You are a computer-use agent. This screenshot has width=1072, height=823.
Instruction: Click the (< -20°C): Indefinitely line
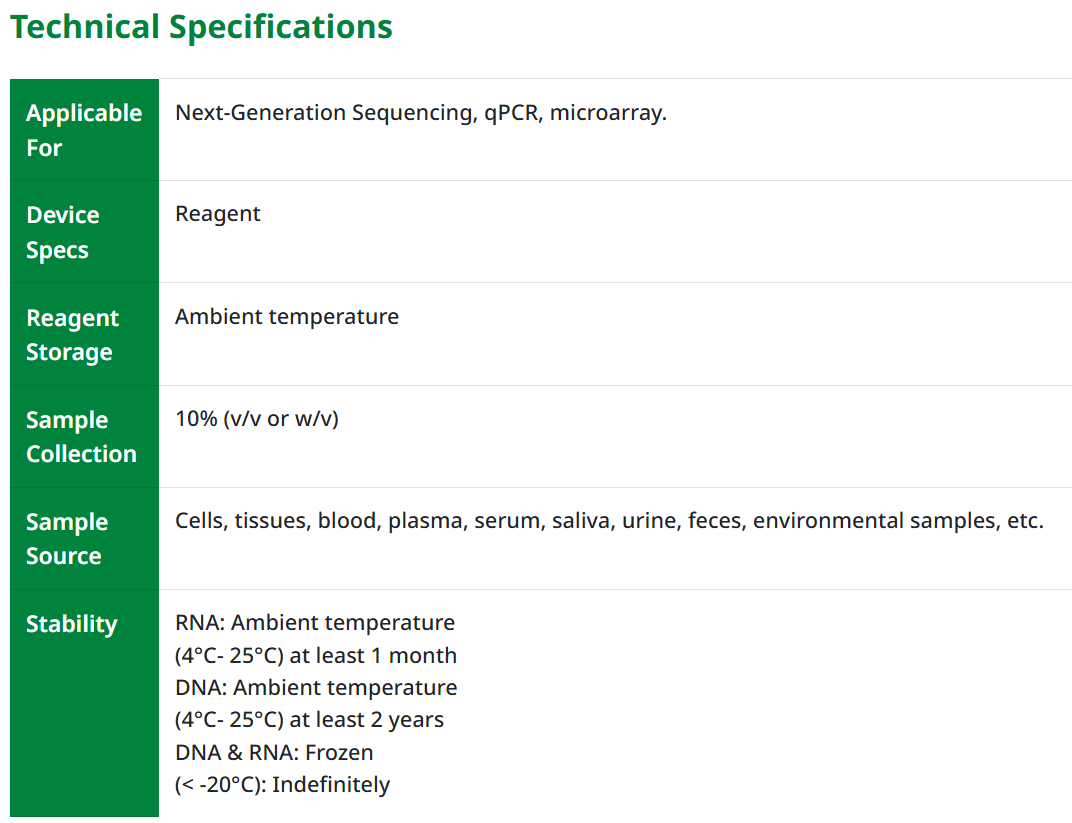coord(282,785)
